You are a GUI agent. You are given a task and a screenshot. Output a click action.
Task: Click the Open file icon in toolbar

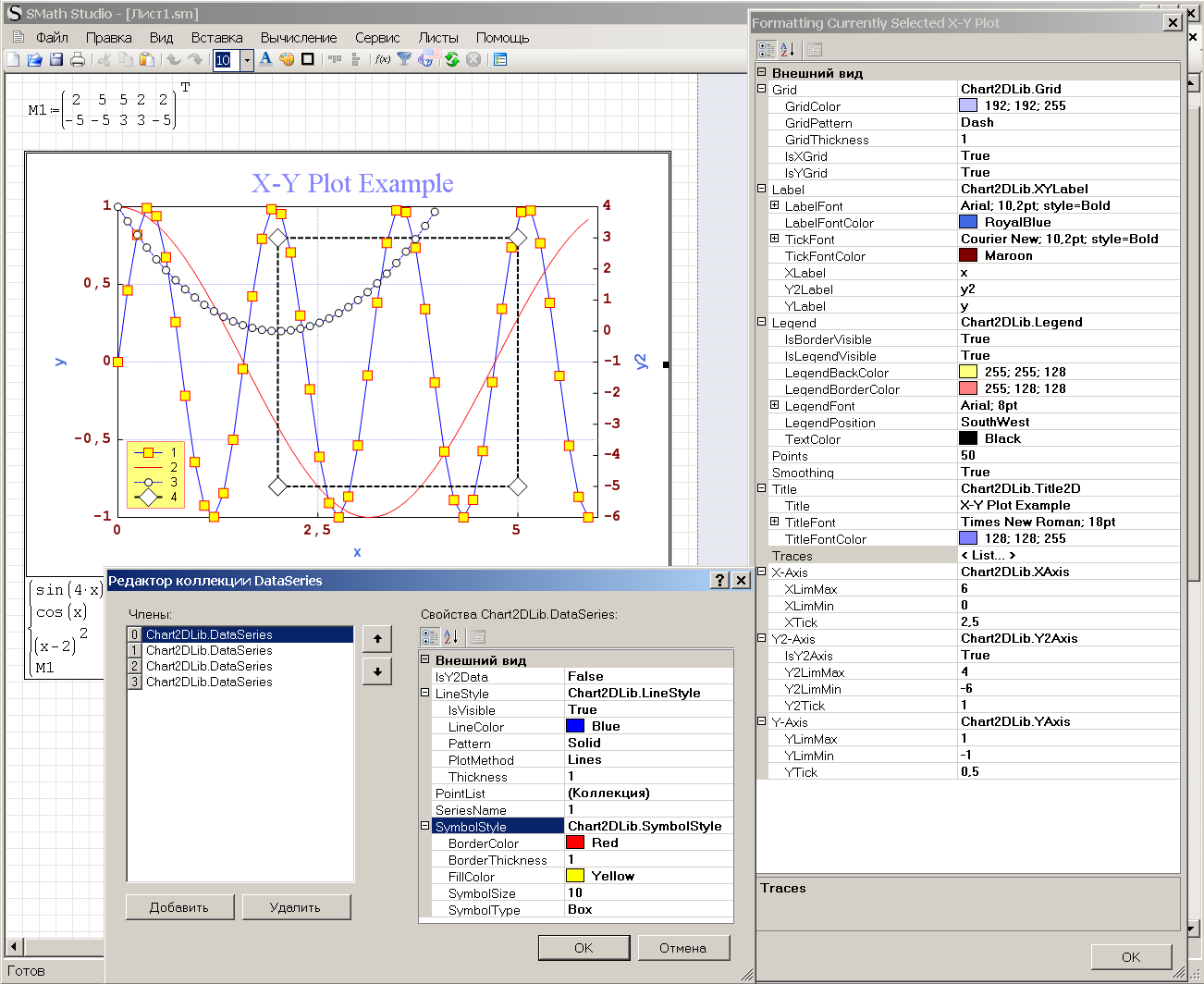coord(34,59)
